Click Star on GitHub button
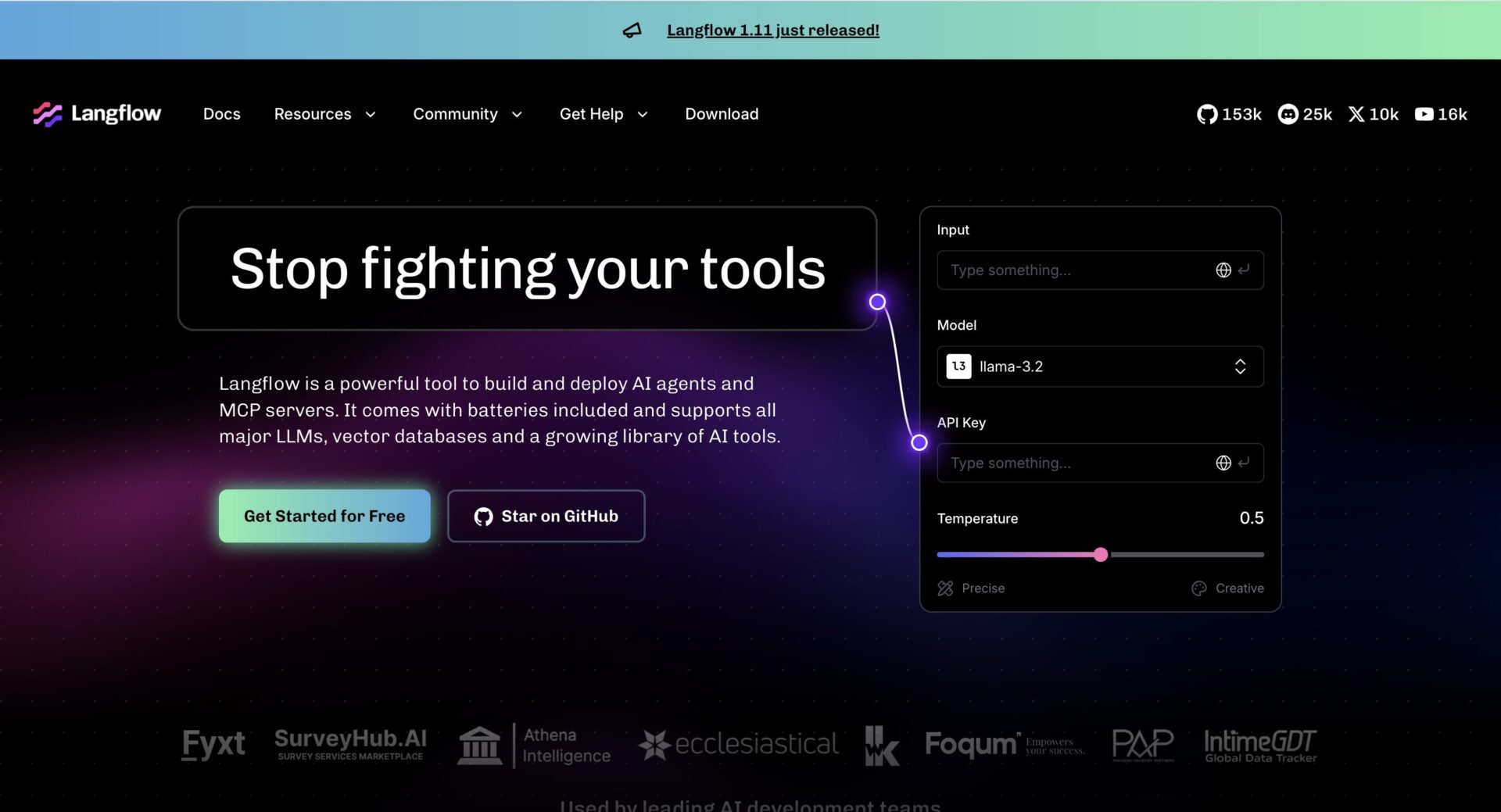 click(546, 516)
